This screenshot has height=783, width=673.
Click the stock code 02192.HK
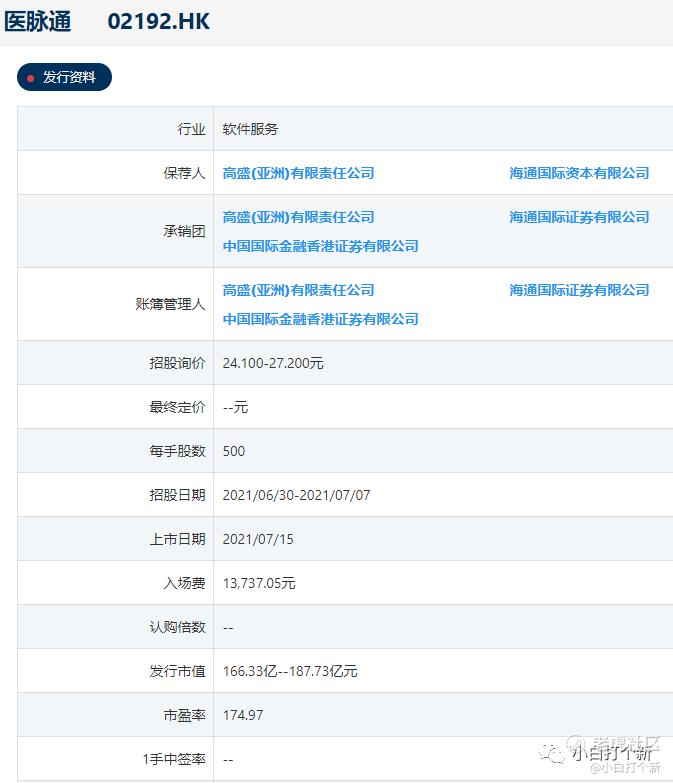[159, 21]
